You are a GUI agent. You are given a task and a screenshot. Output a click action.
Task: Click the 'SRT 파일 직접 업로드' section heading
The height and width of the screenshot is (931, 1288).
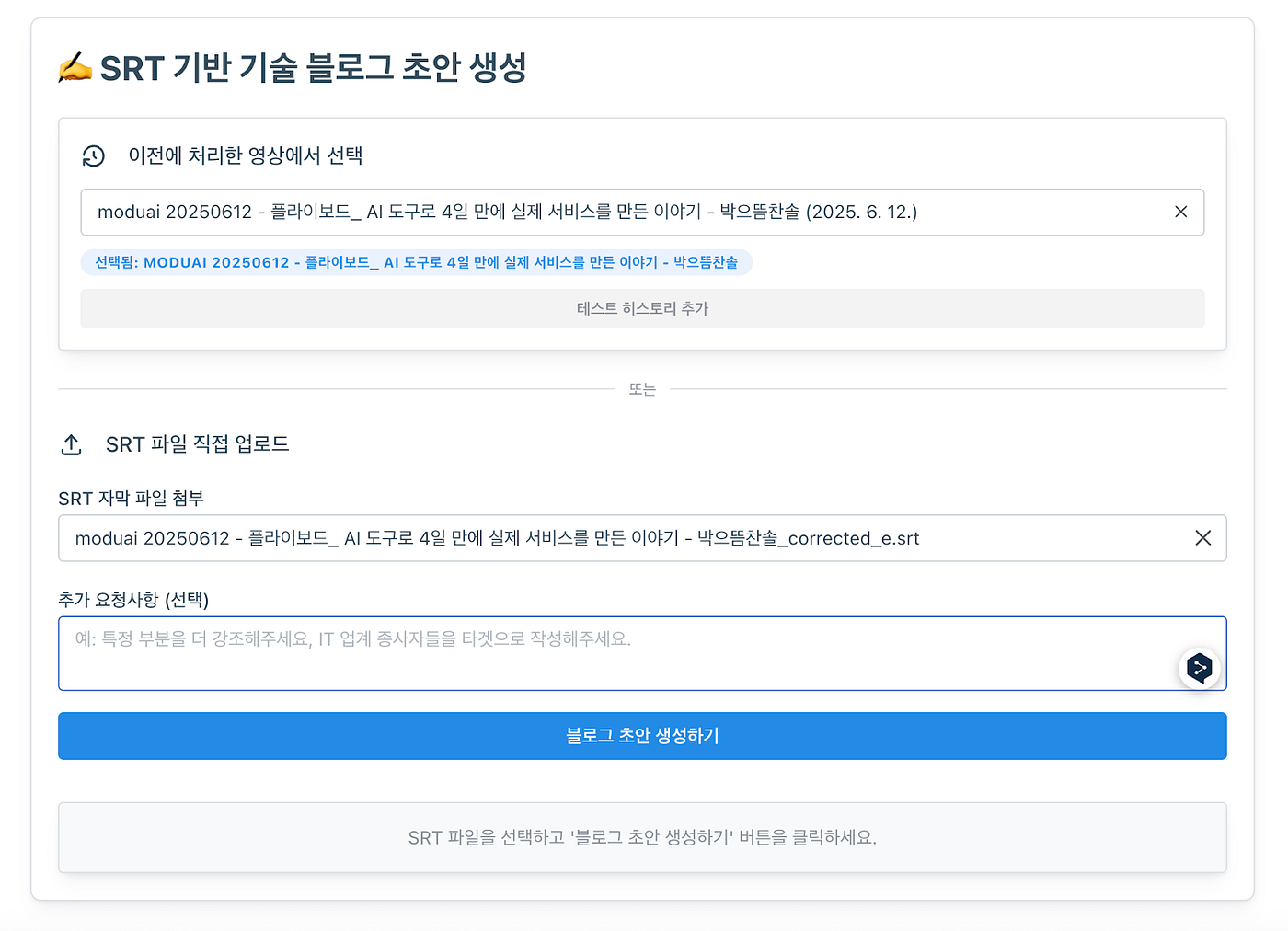(198, 444)
